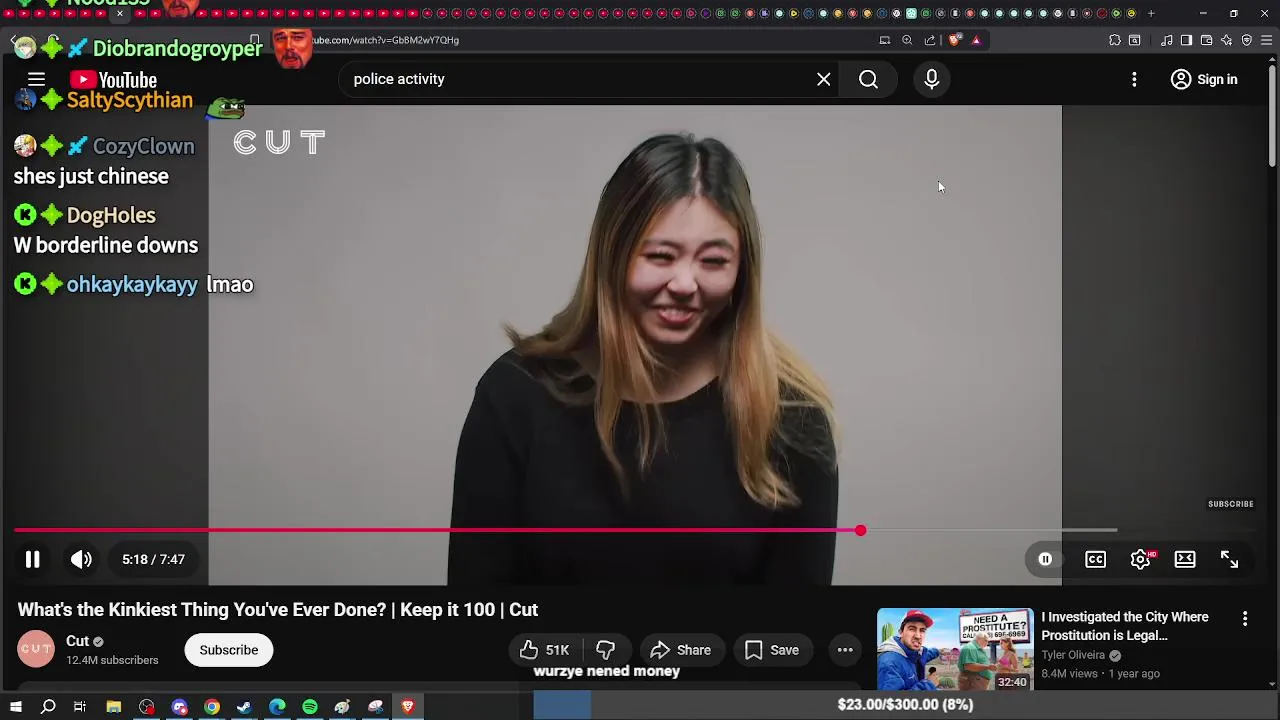
Task: Open Brave Leo AI sparkle icon
Action: click(x=1227, y=40)
